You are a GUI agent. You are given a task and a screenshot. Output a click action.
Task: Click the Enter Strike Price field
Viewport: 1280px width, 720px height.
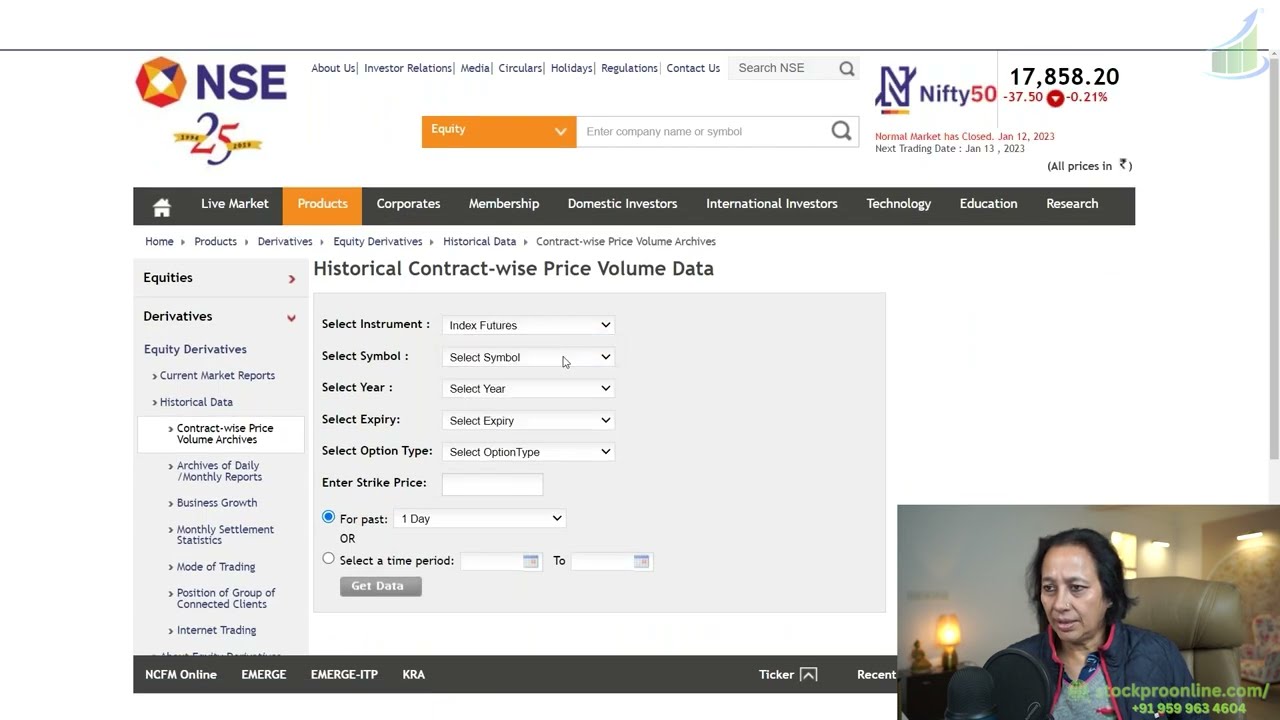pyautogui.click(x=492, y=484)
